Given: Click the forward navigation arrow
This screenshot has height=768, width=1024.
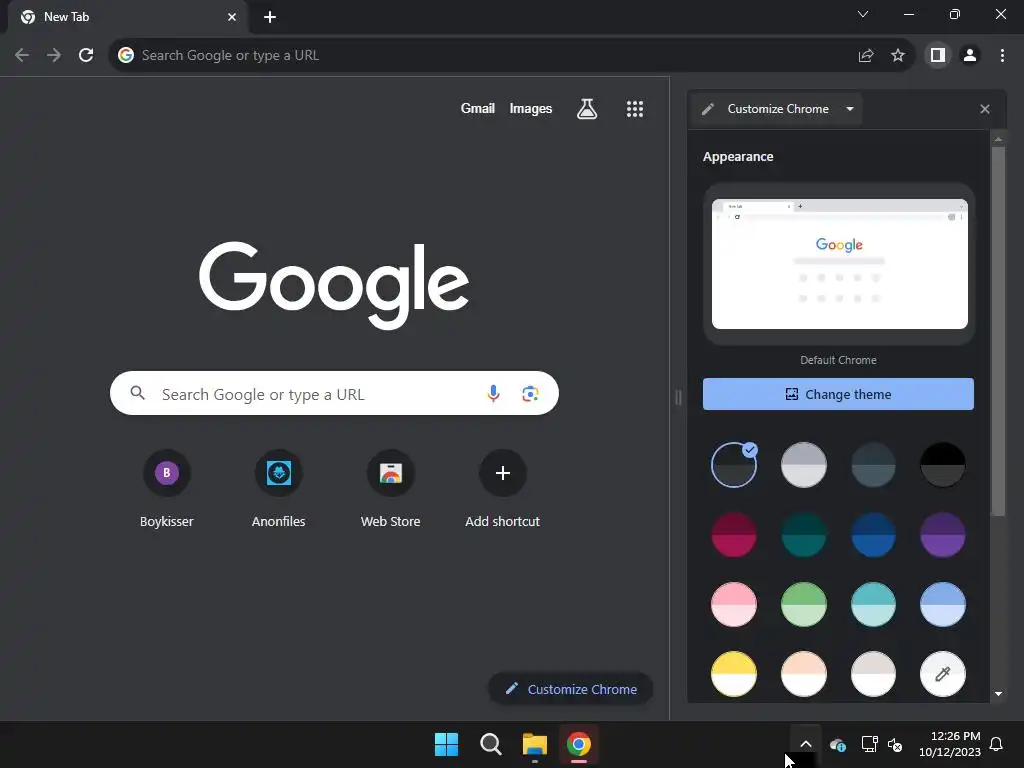Looking at the screenshot, I should 54,56.
